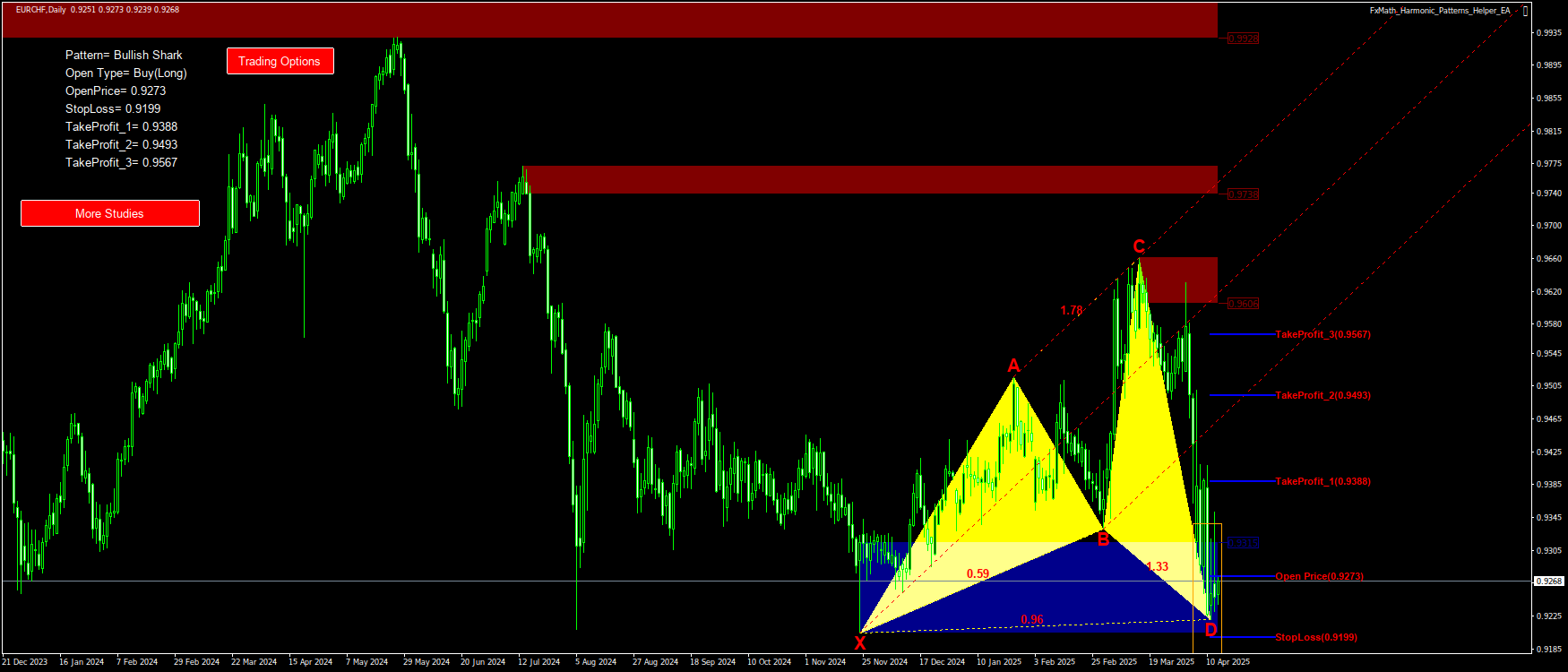The height and width of the screenshot is (672, 1568).
Task: Click the blue 0.9315 price tag
Action: click(1243, 543)
